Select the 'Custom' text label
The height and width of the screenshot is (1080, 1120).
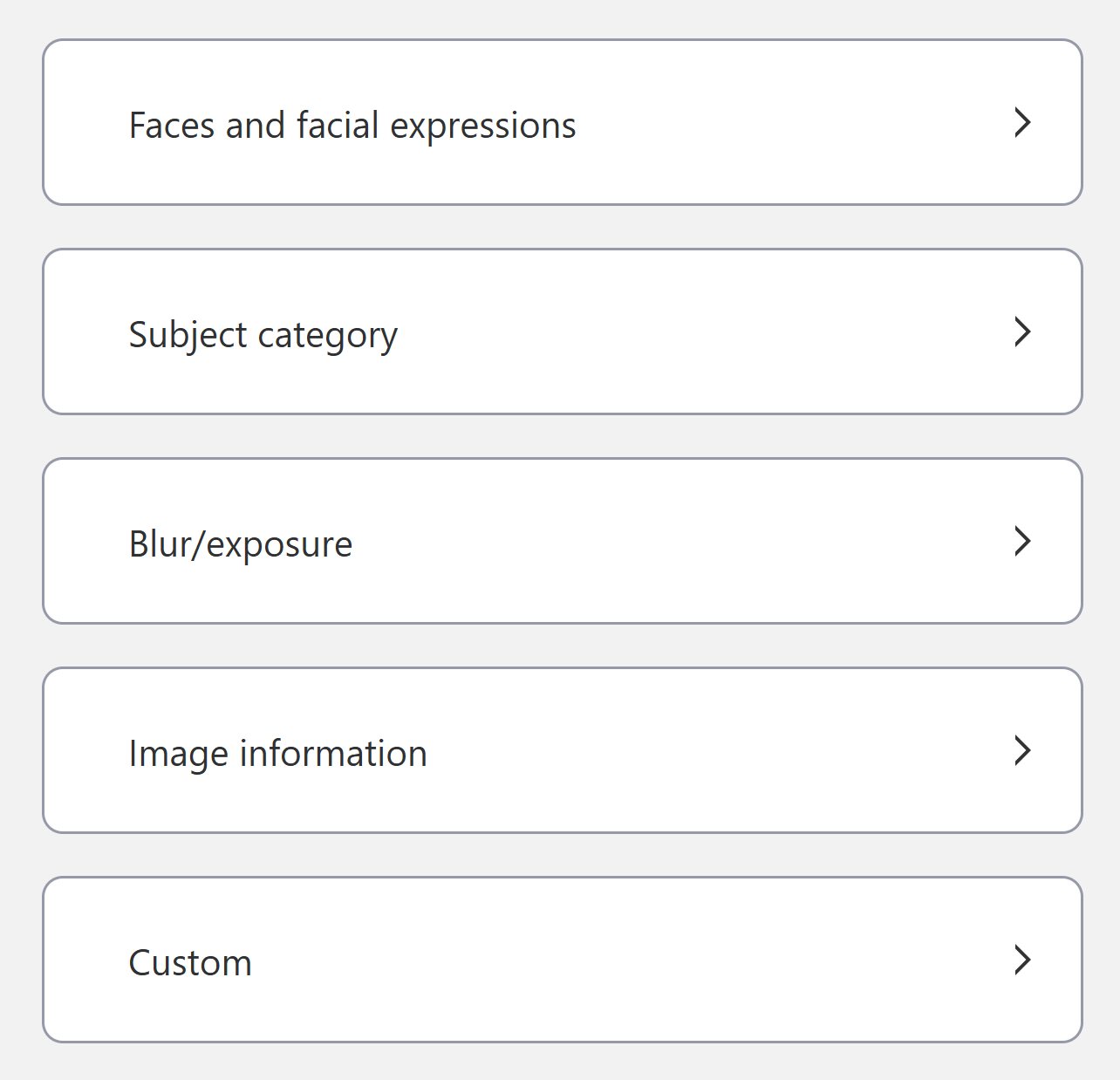click(190, 963)
